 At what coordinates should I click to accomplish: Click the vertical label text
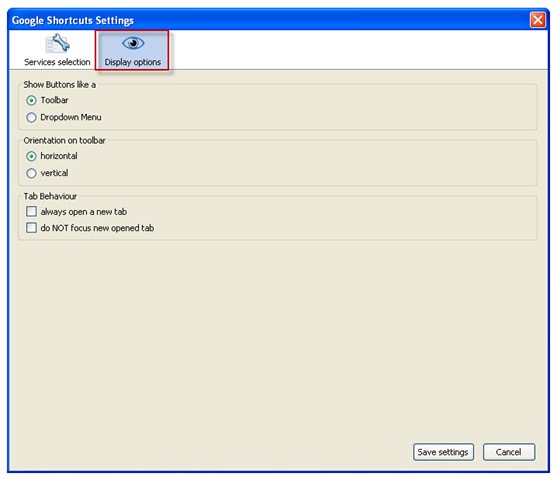54,173
